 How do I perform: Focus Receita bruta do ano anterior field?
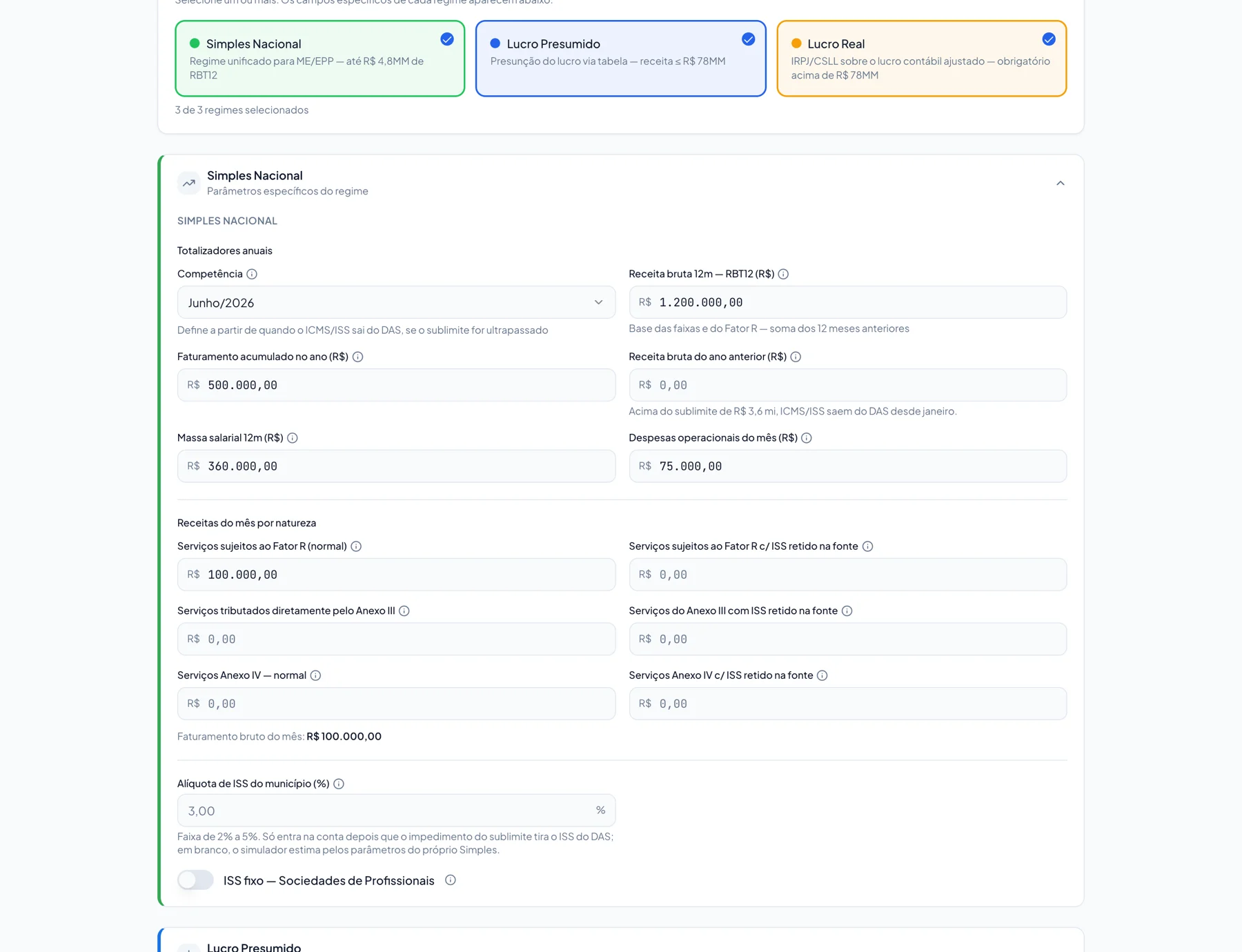847,385
